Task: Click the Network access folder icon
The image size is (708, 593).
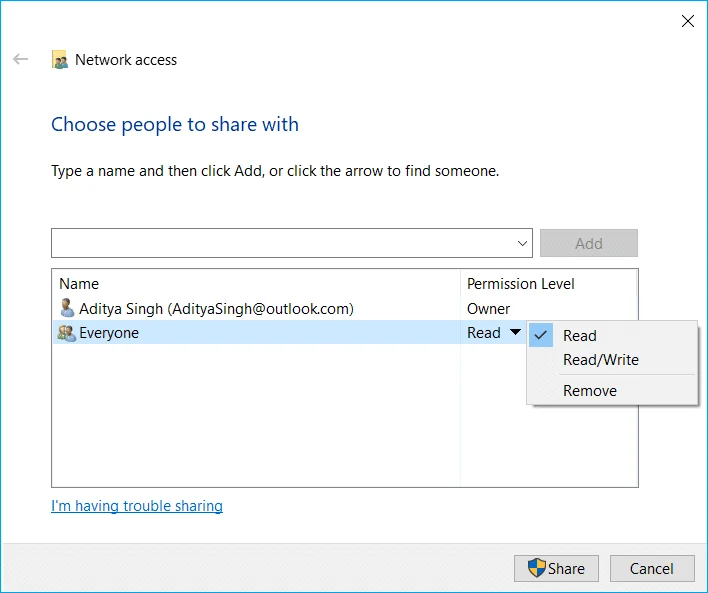Action: 60,60
